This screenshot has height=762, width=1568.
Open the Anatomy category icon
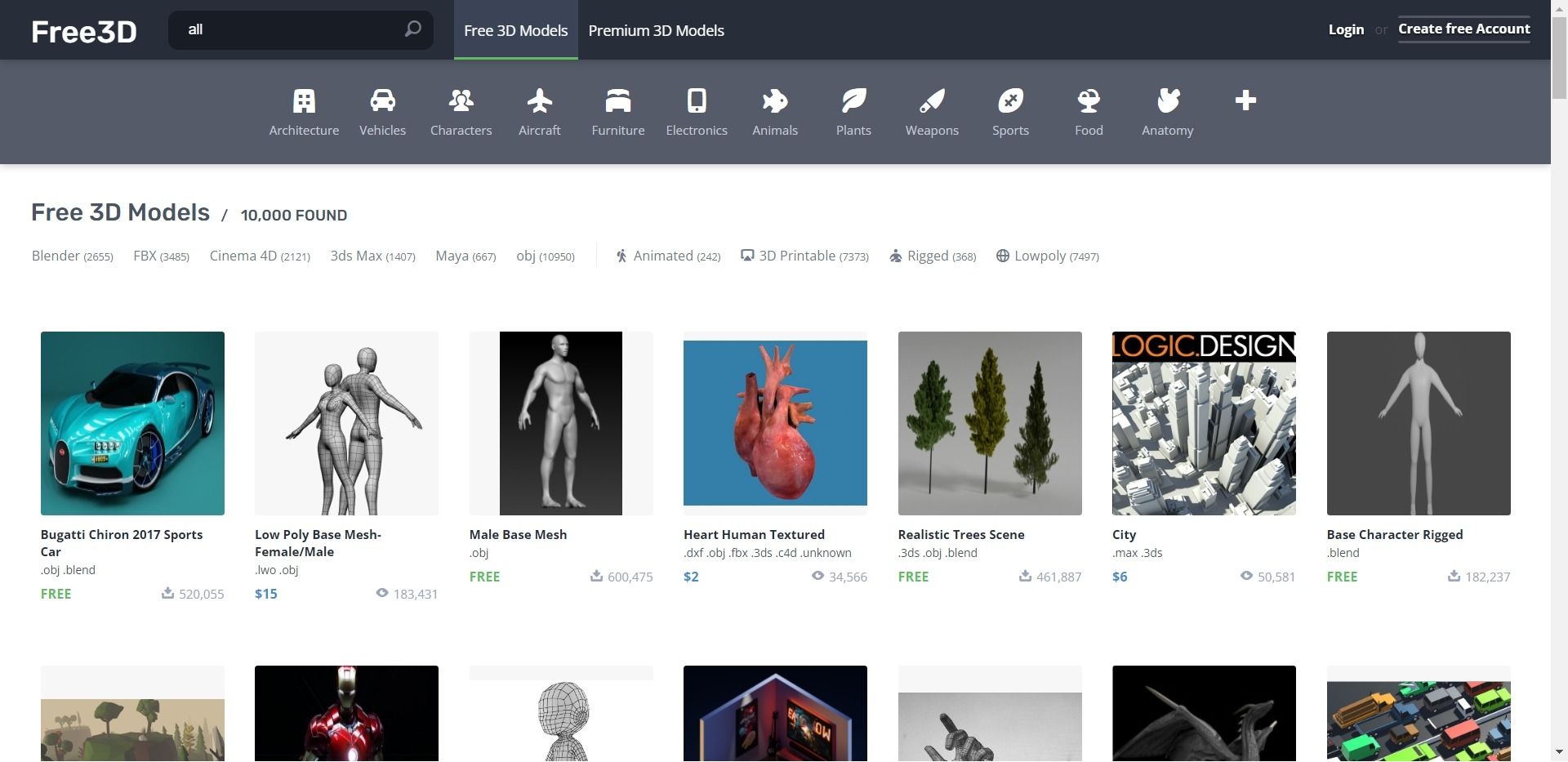[1167, 101]
